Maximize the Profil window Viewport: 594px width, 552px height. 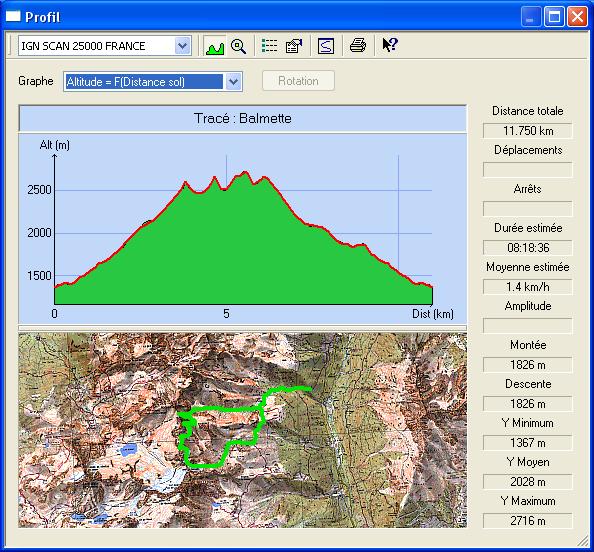[554, 17]
